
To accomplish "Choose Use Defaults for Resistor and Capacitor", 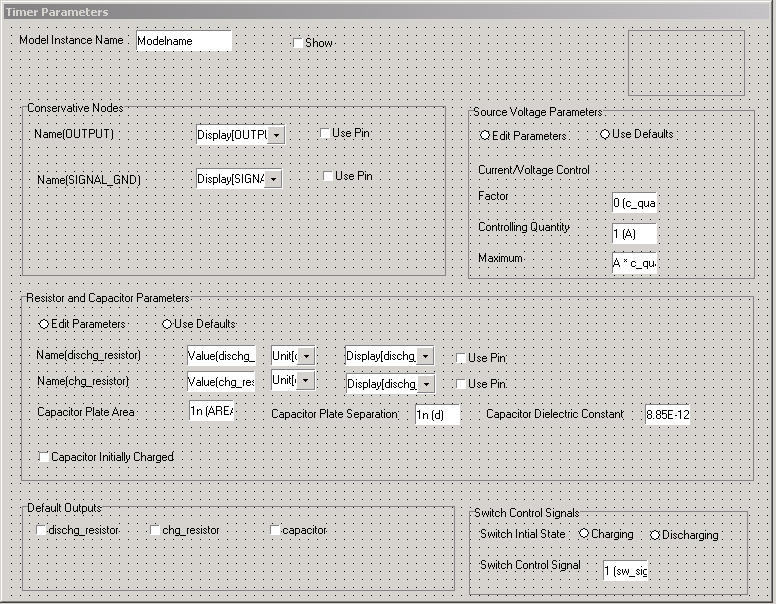I will 167,324.
